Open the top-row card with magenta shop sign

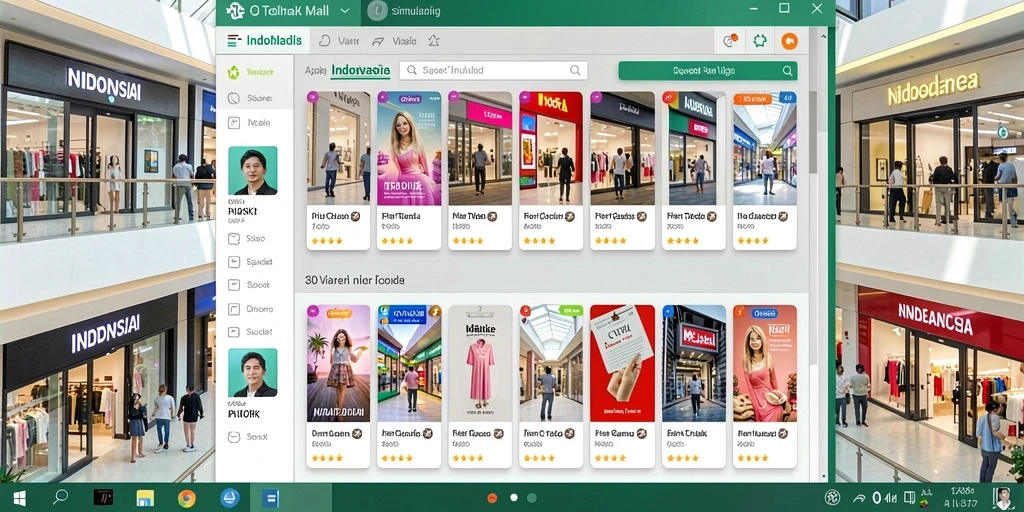pos(480,170)
